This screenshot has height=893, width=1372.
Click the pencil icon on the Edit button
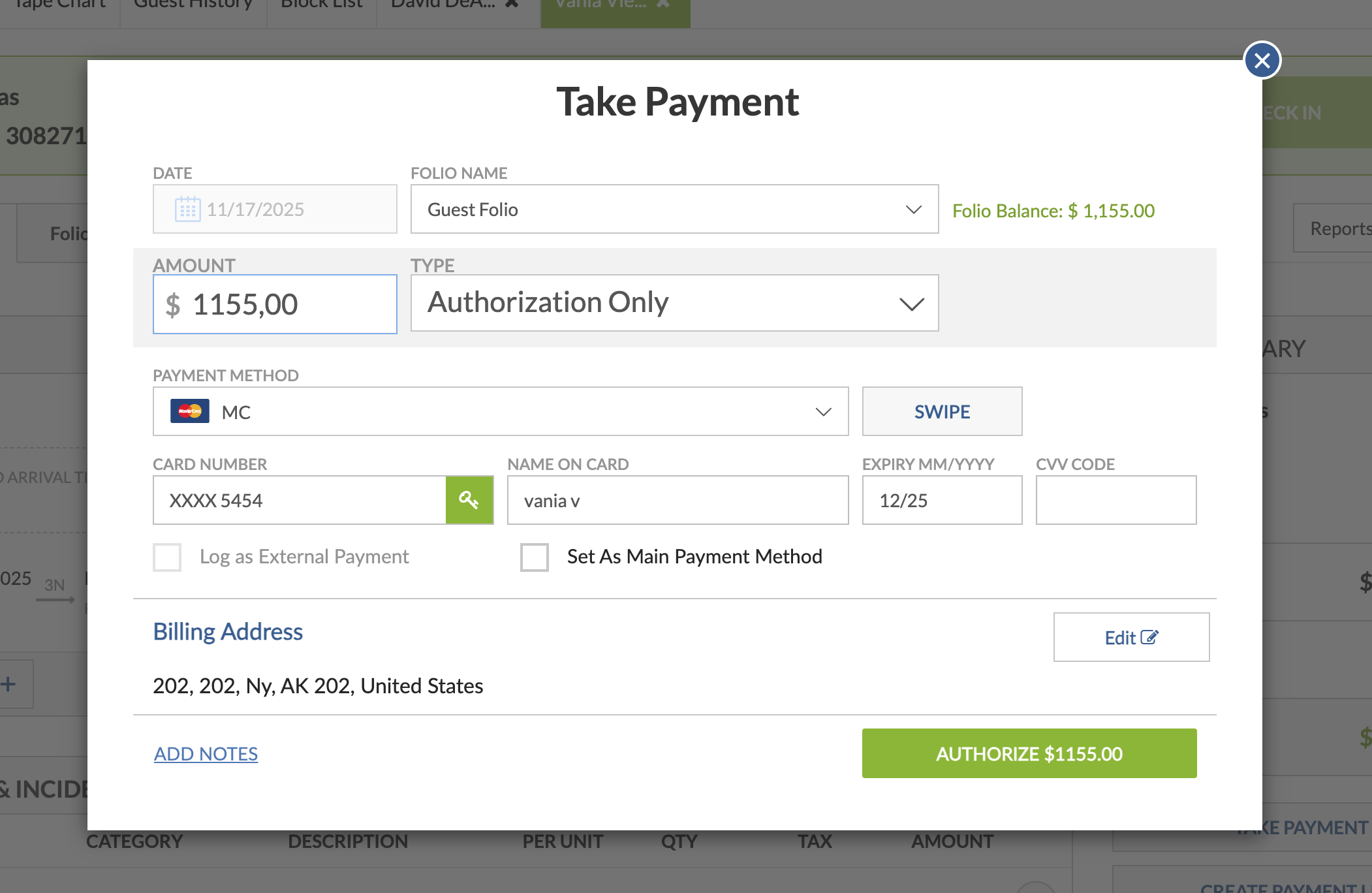pyautogui.click(x=1149, y=637)
